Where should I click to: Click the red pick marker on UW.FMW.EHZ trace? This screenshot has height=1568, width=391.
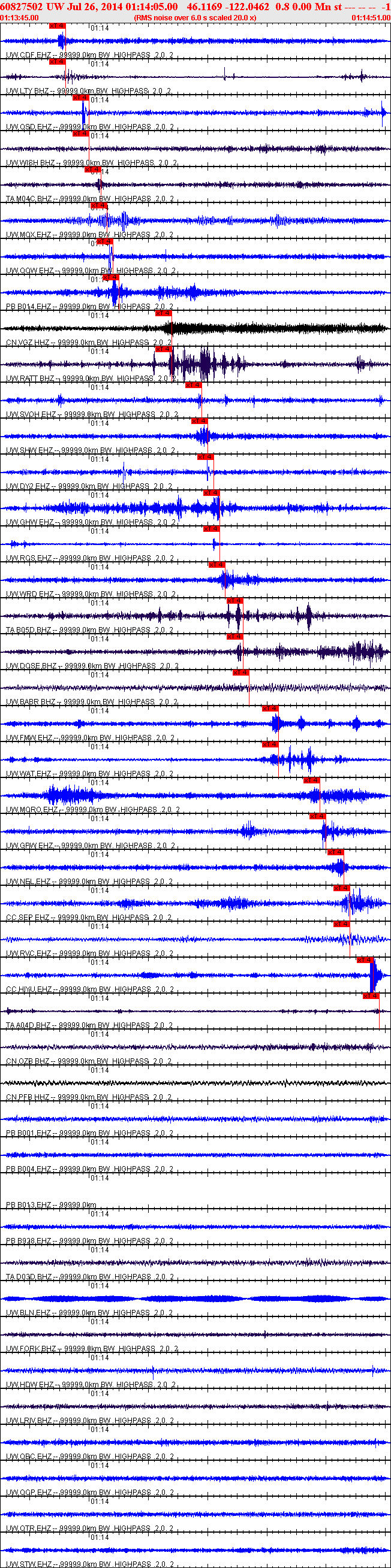coord(270,708)
